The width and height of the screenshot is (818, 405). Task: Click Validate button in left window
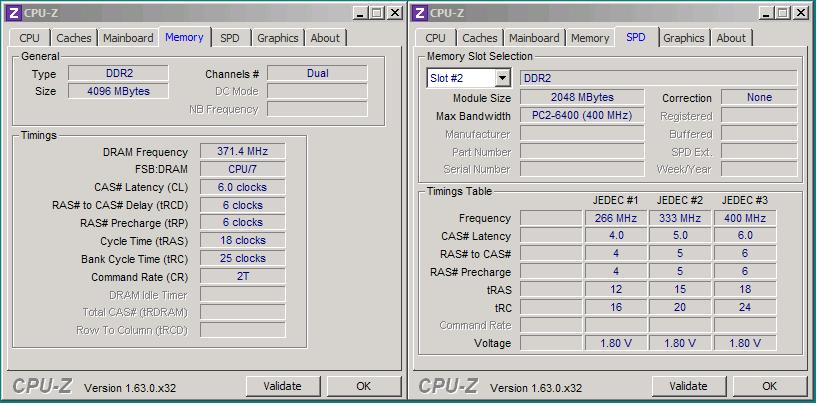click(282, 386)
